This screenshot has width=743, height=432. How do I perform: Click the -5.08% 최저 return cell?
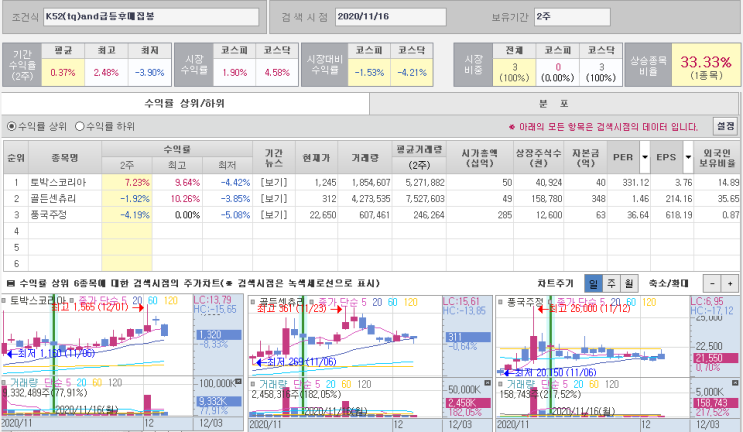click(x=227, y=215)
